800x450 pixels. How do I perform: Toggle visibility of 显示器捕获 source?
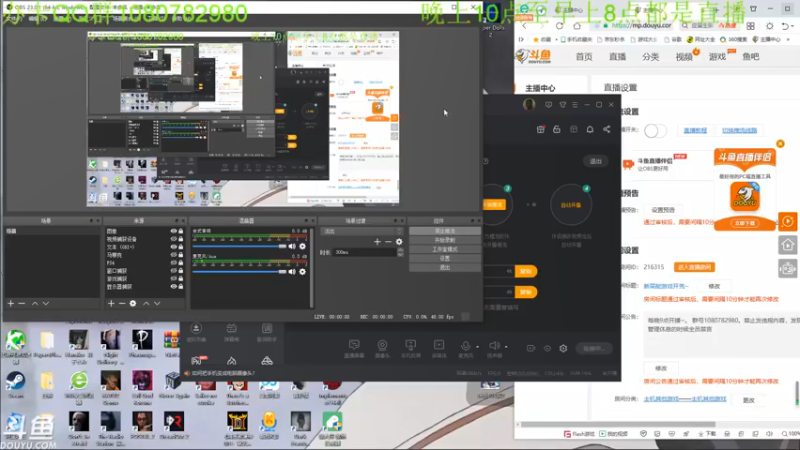pyautogui.click(x=173, y=286)
